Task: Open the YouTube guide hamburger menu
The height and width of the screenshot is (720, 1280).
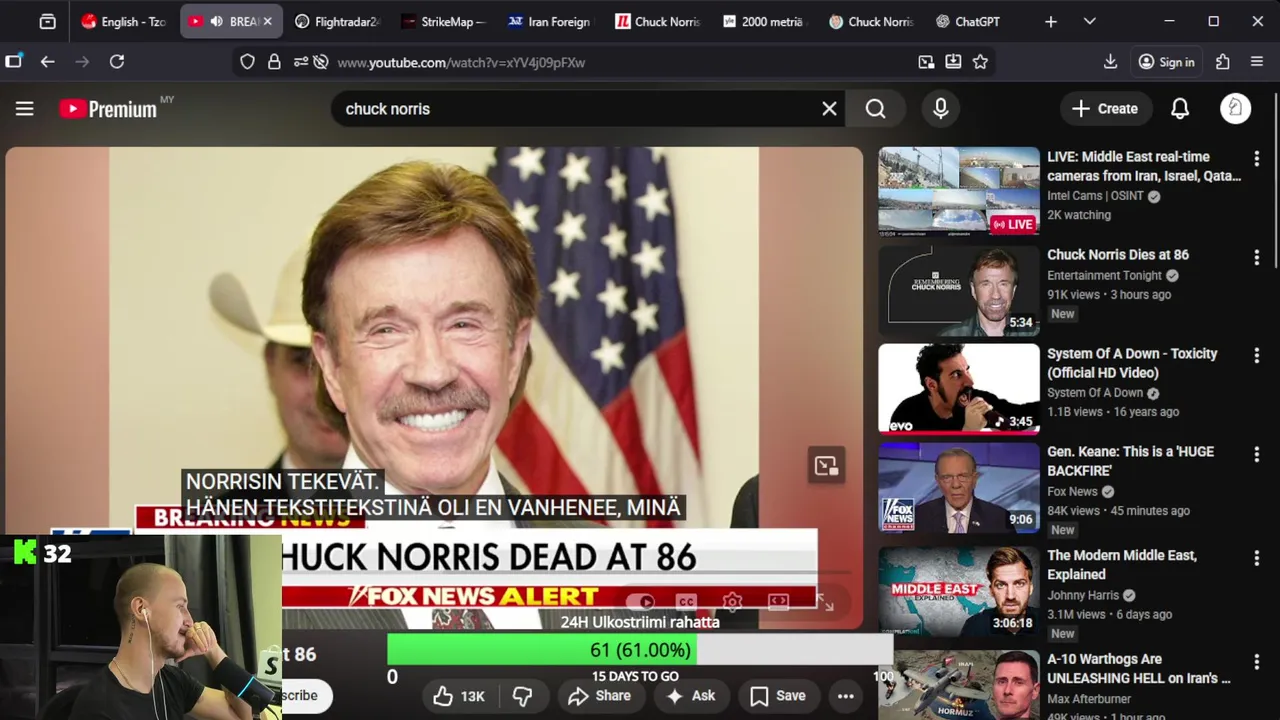Action: coord(25,109)
